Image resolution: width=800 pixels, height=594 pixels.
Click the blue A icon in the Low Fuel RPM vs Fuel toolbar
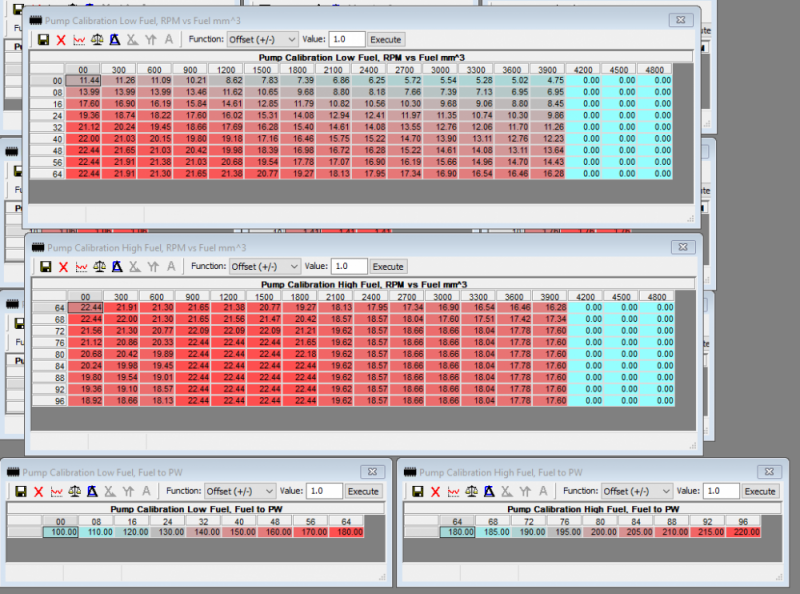116,40
